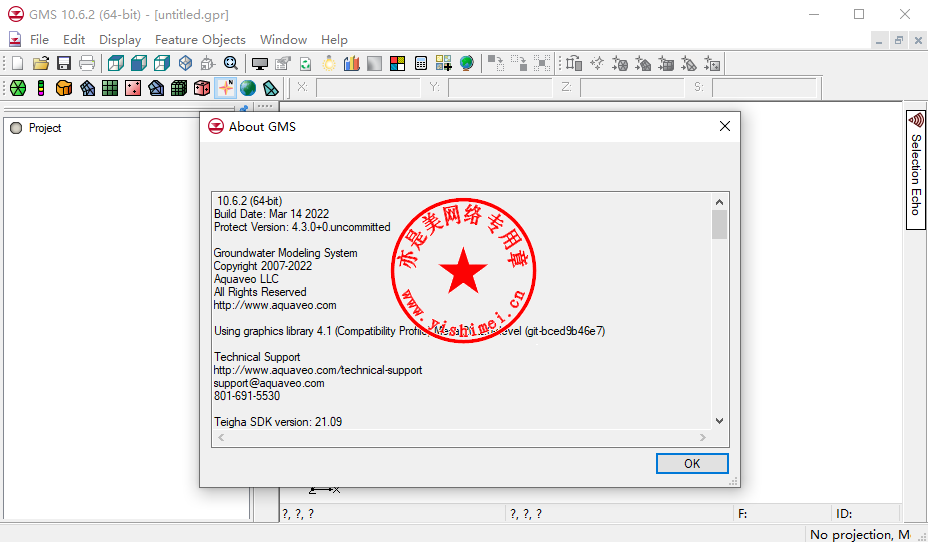Select the open-faced view cube icon
The width and height of the screenshot is (928, 542).
162,63
